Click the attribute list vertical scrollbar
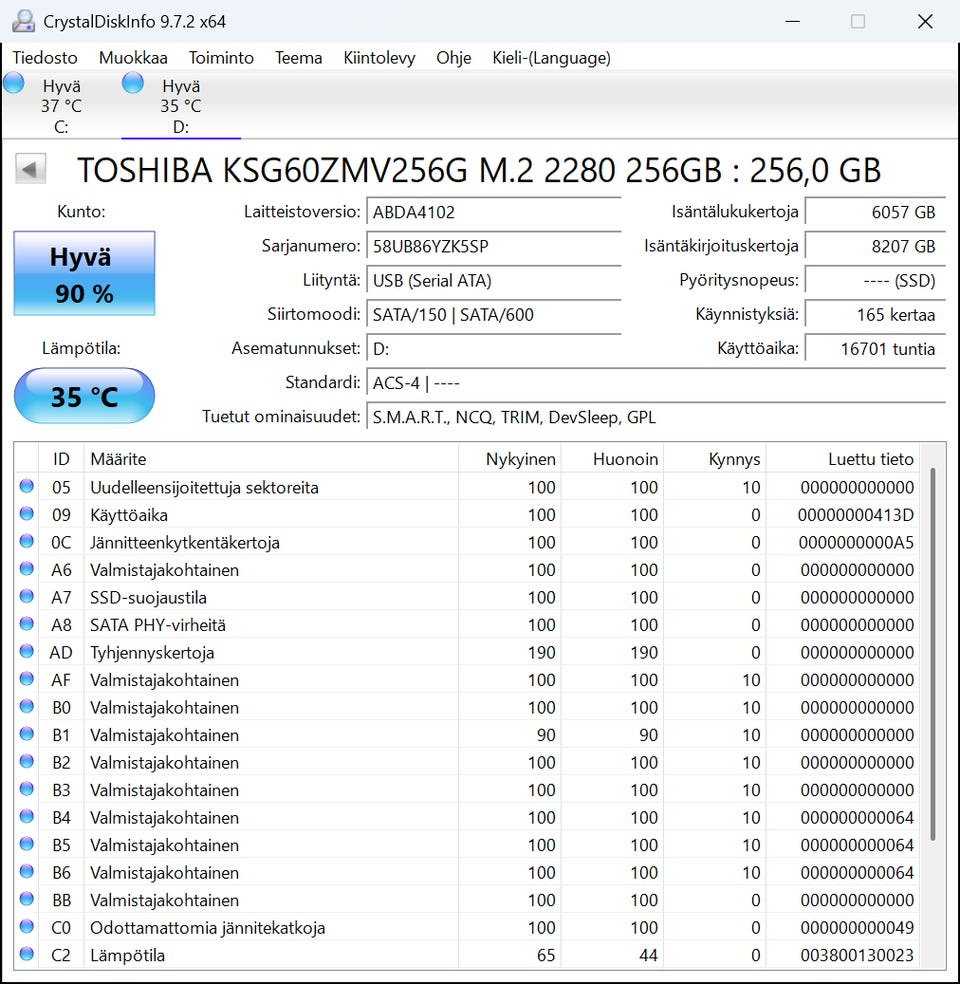Screen dimensions: 960x984 (935, 650)
